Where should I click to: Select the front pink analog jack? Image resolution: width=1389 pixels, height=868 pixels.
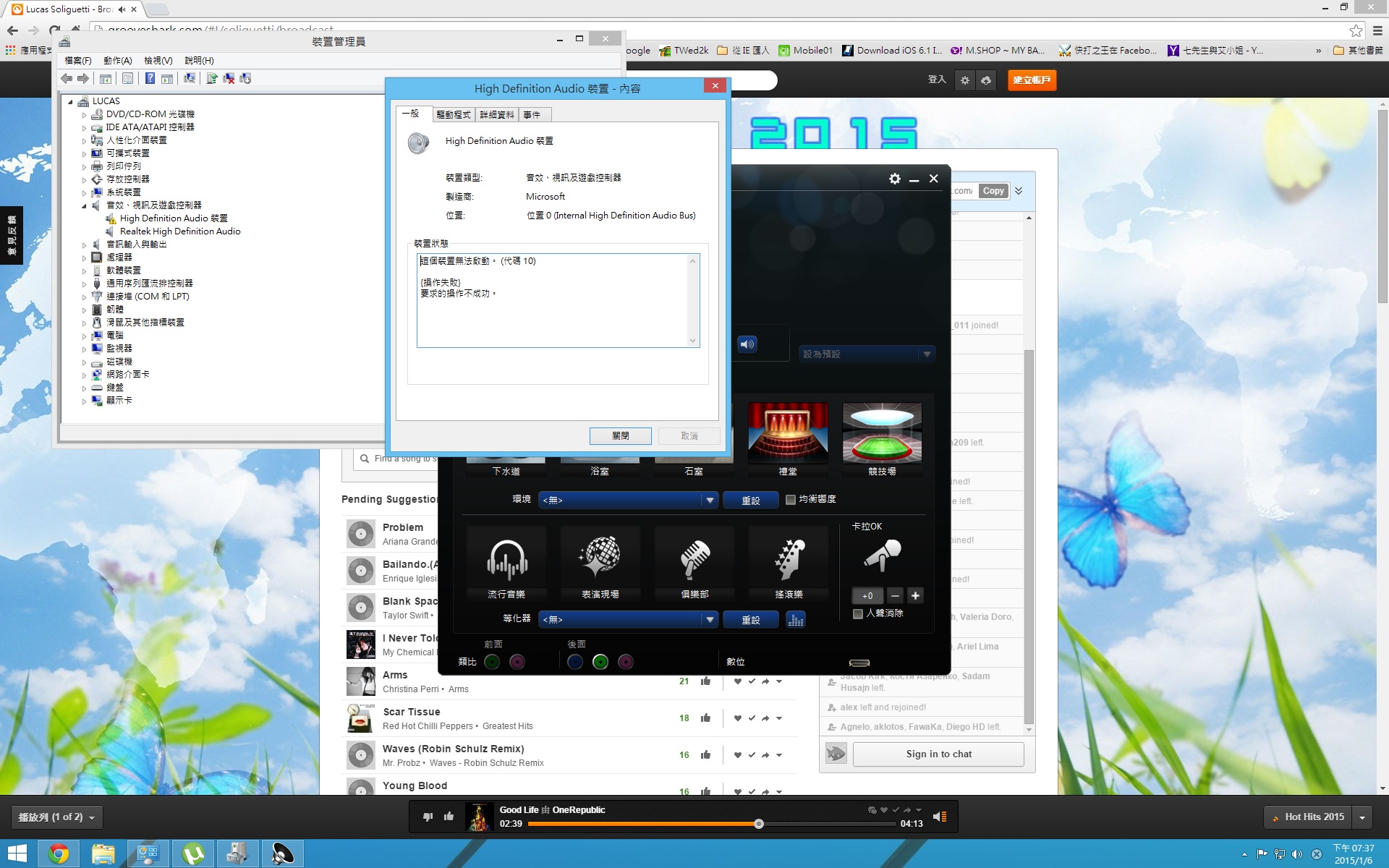pos(517,662)
